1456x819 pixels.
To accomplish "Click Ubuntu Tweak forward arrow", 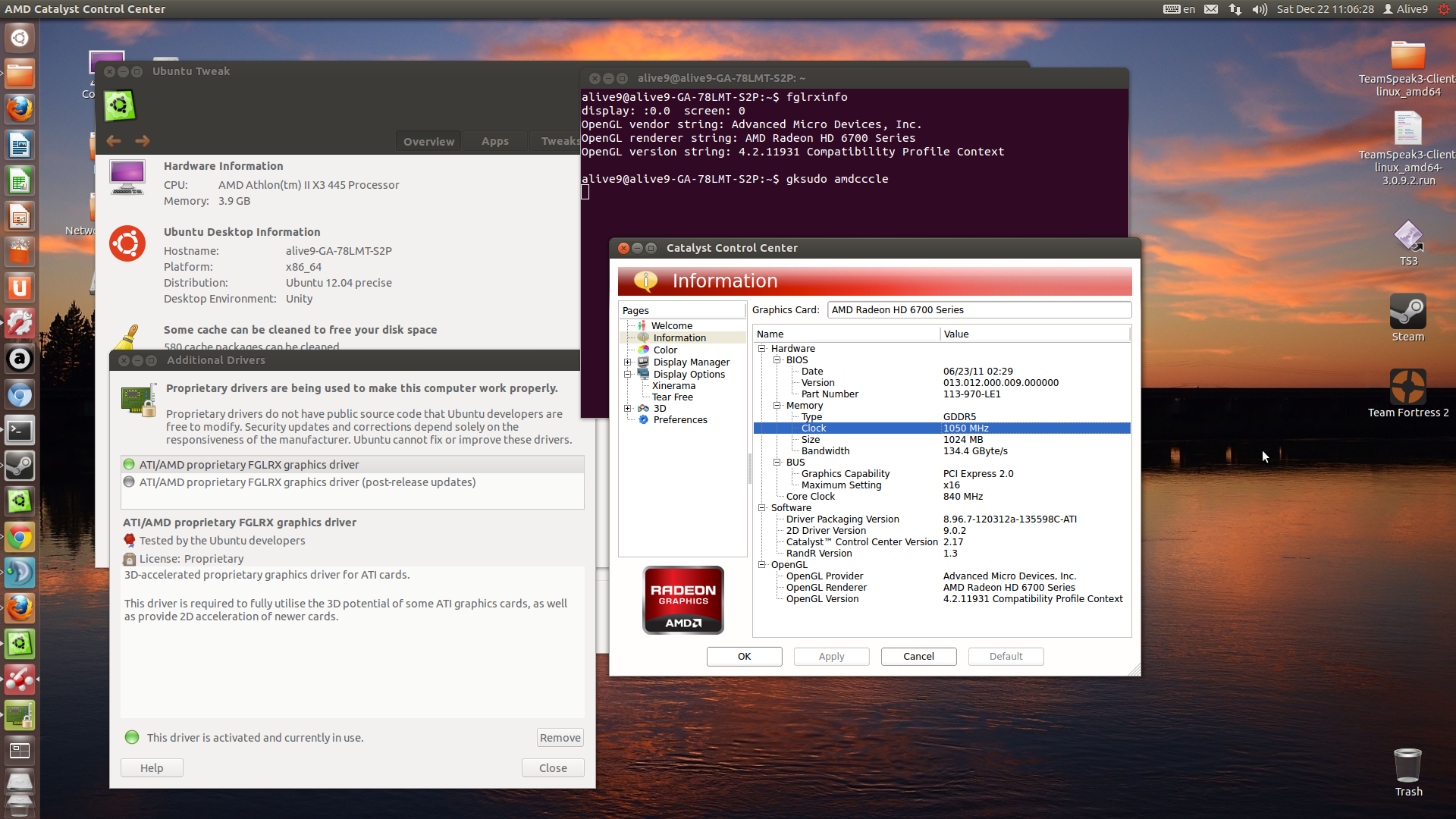I will (143, 141).
